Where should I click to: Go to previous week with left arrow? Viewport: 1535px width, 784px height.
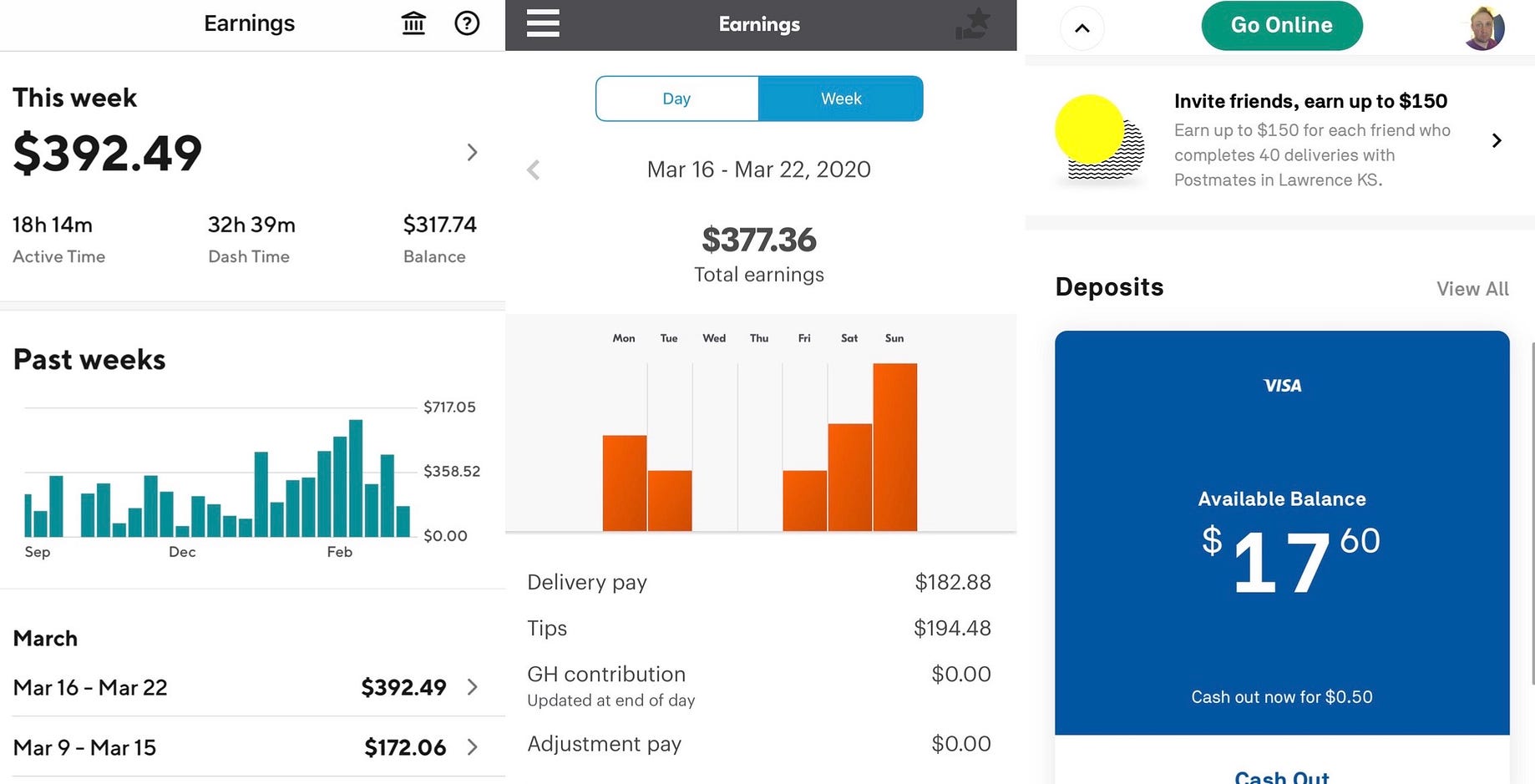(x=534, y=170)
